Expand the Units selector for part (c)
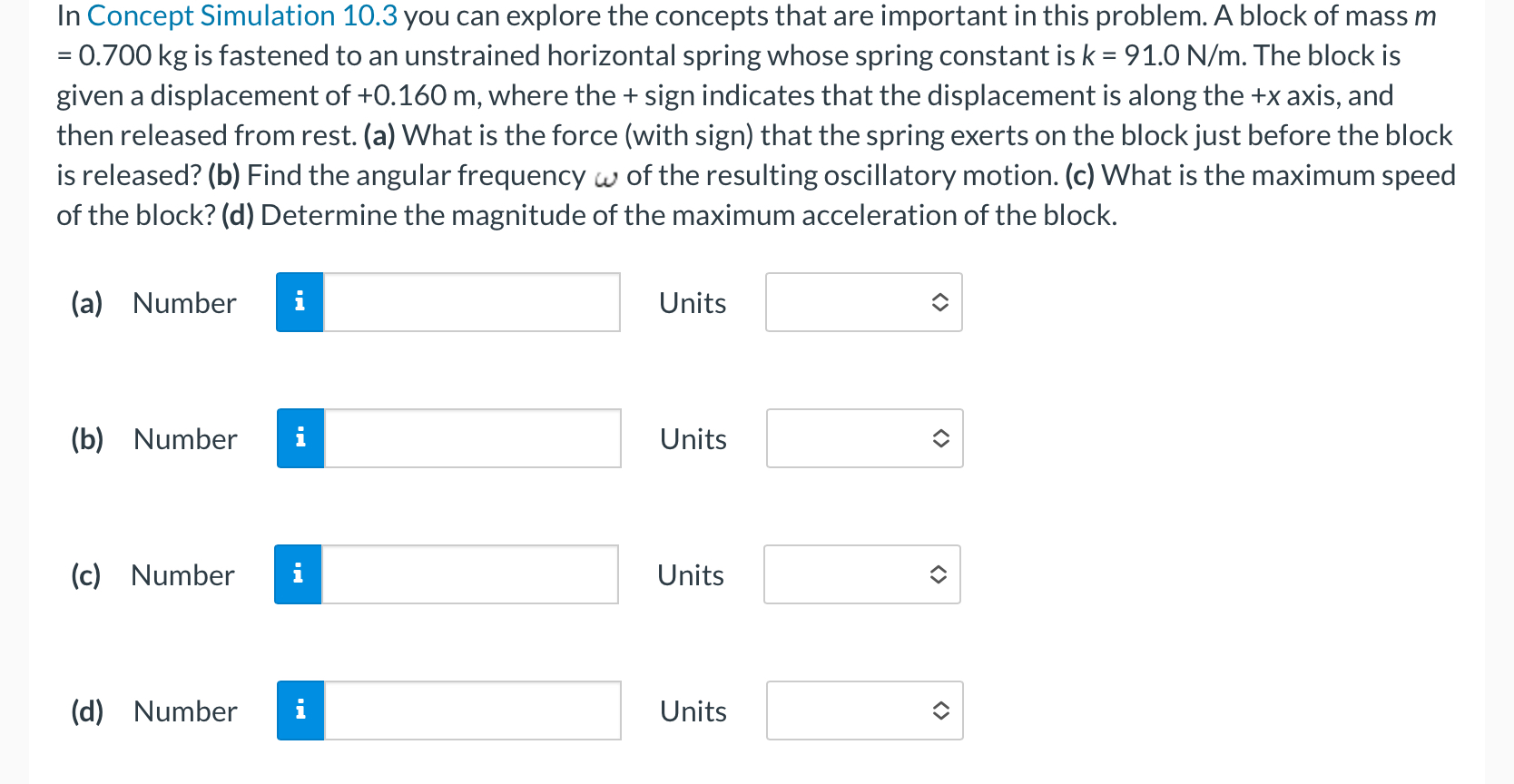Screen dimensions: 1514x784 pos(861,574)
